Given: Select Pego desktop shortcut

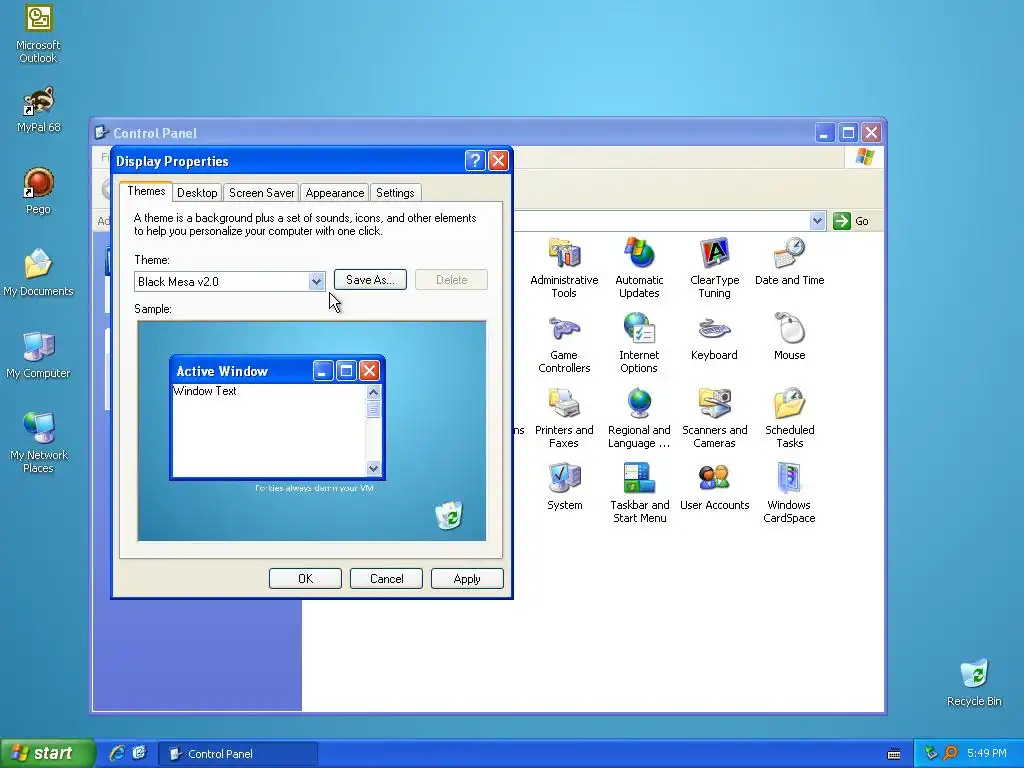Looking at the screenshot, I should coord(38,191).
